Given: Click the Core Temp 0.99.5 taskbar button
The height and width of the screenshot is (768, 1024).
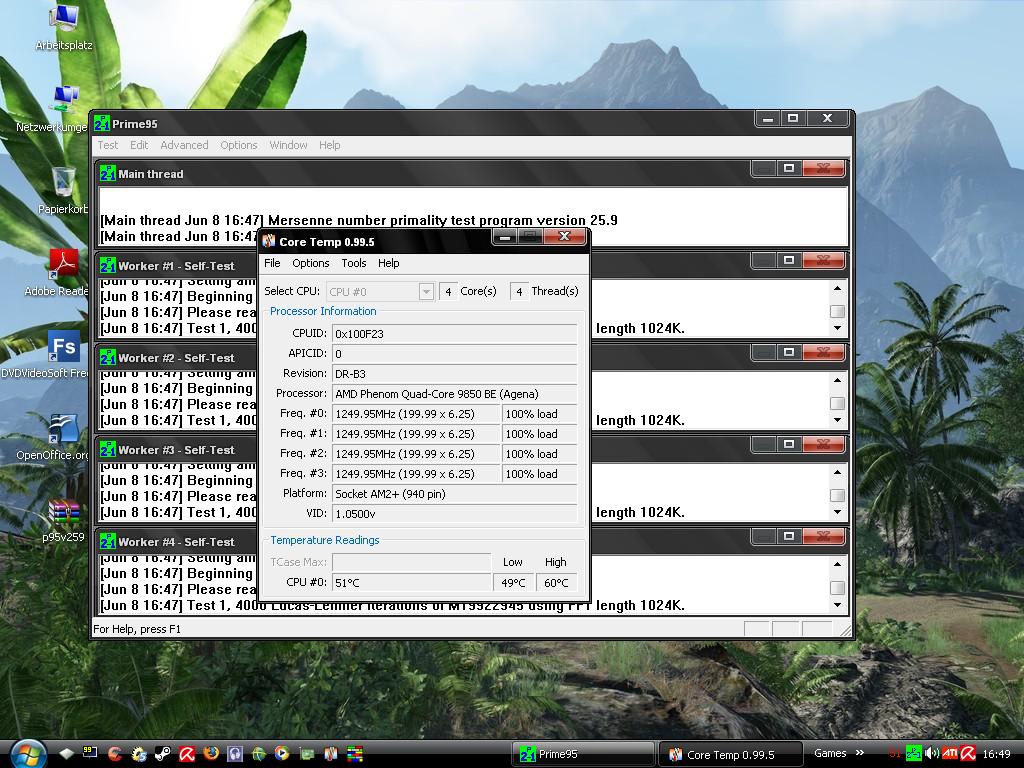Looking at the screenshot, I should [730, 754].
